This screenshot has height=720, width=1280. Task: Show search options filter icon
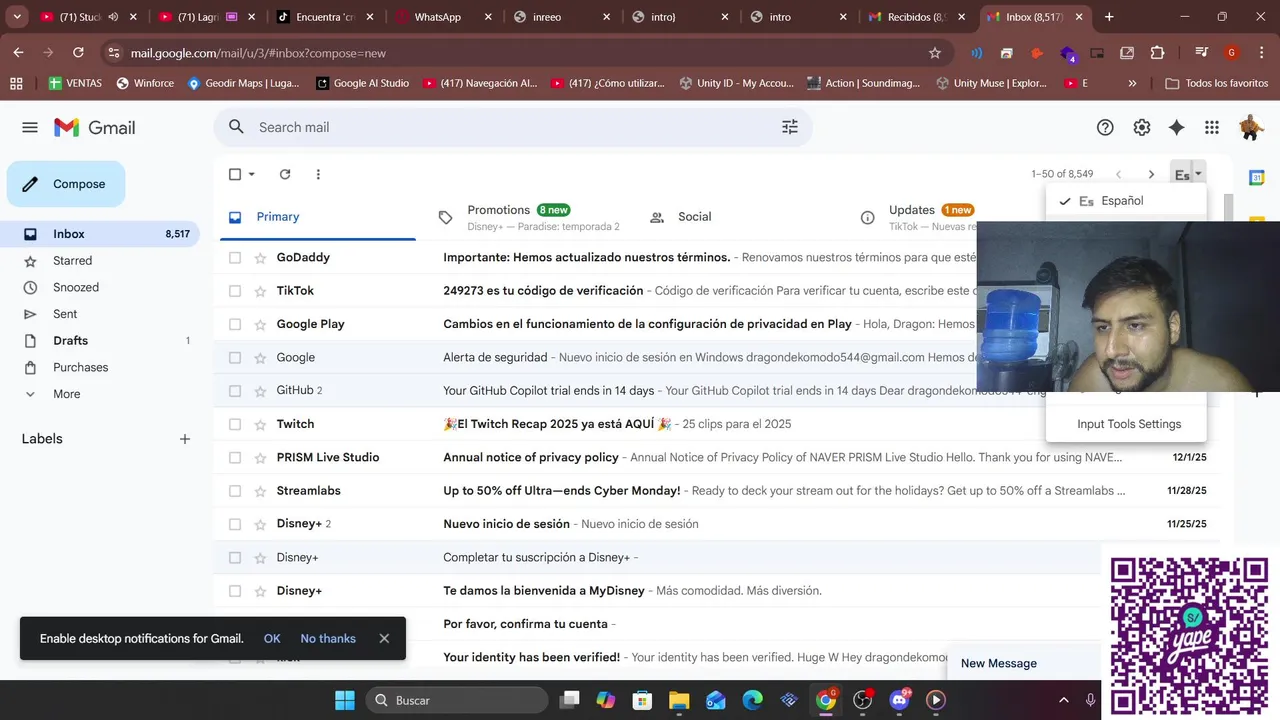(x=790, y=127)
